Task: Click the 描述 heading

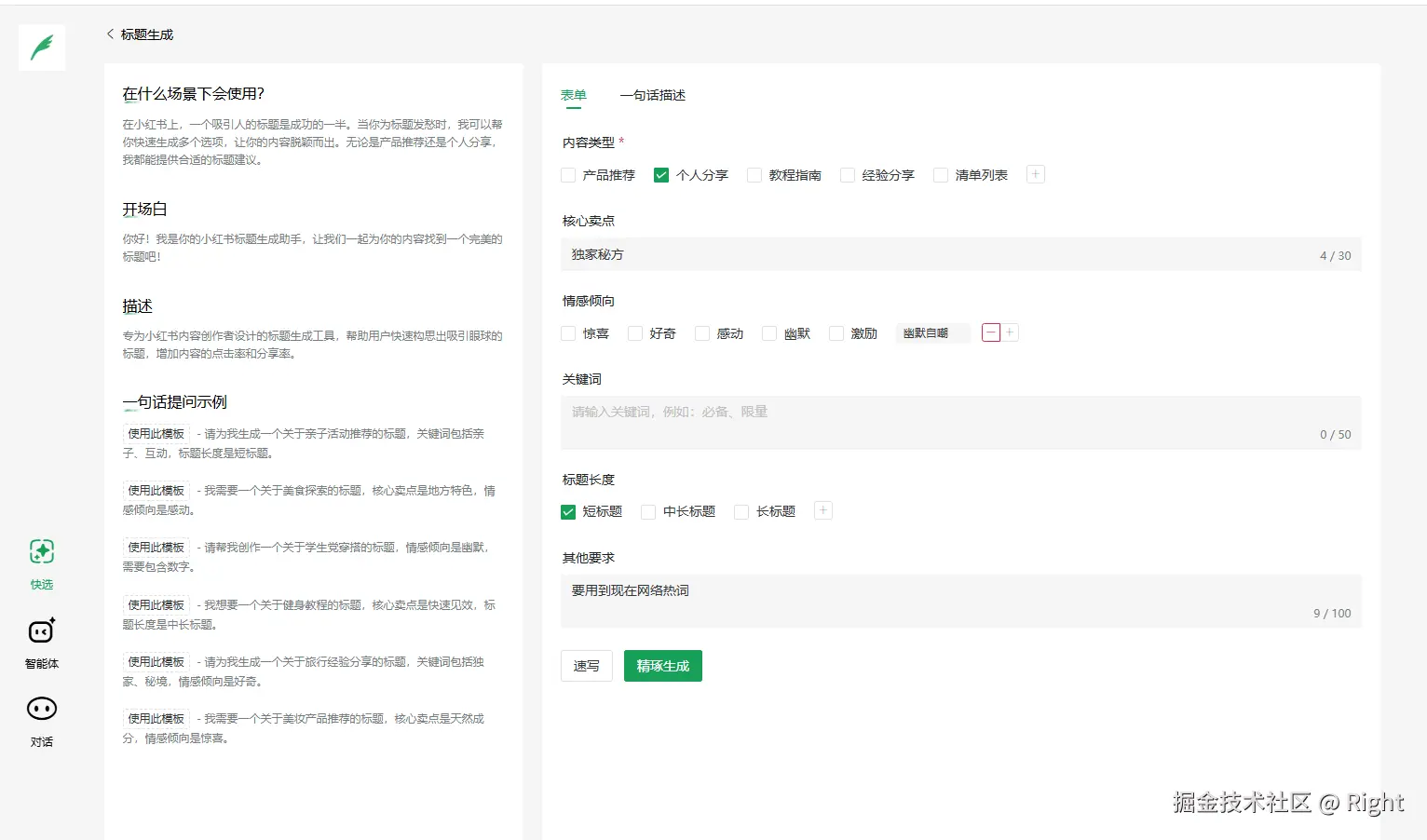Action: 137,305
